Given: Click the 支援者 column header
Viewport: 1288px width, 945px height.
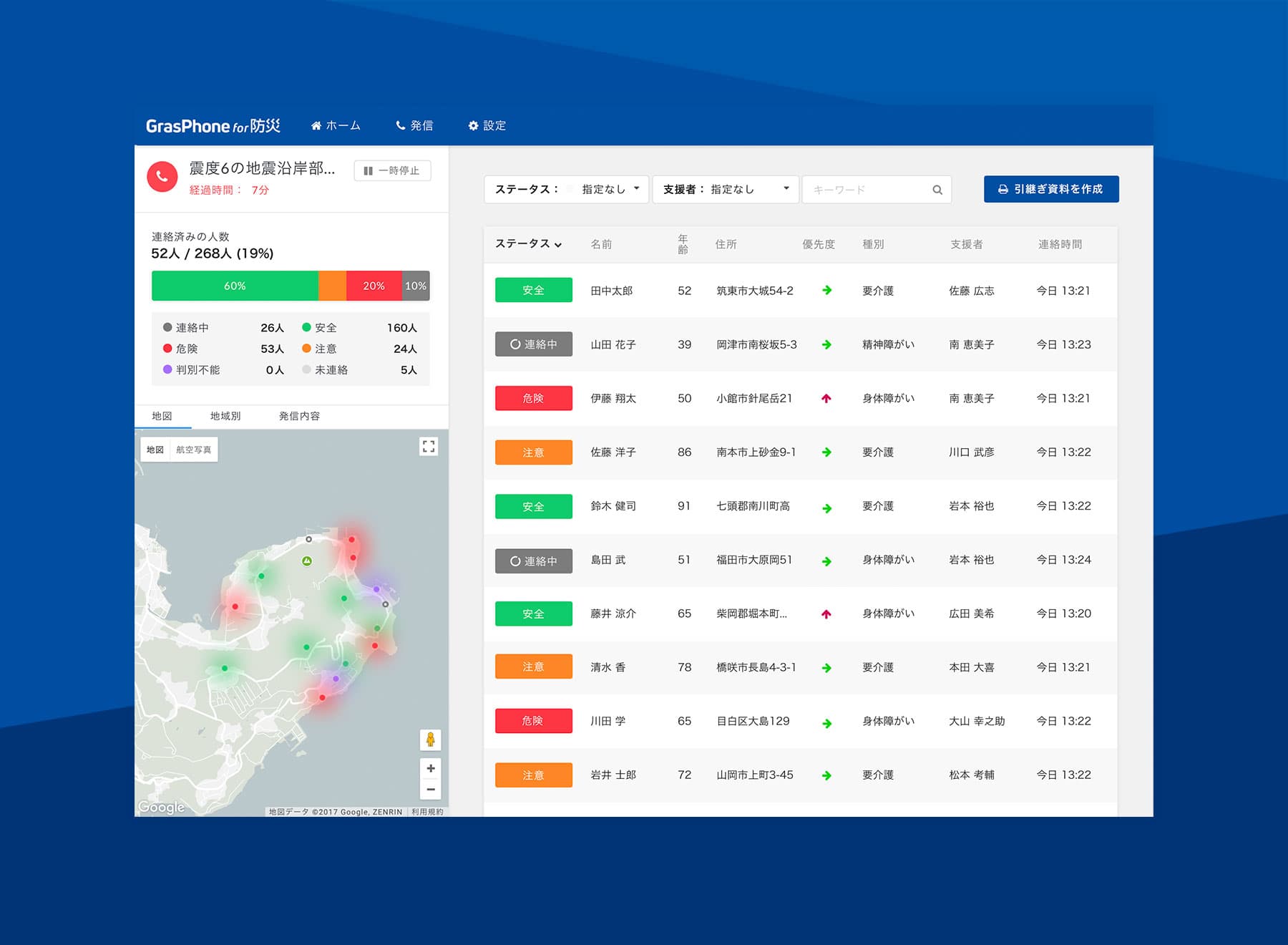Looking at the screenshot, I should point(966,244).
